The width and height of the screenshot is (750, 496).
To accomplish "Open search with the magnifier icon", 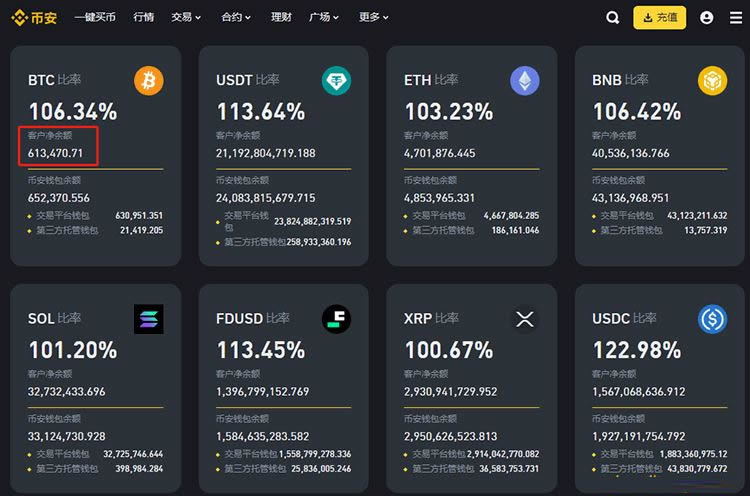I will 613,17.
